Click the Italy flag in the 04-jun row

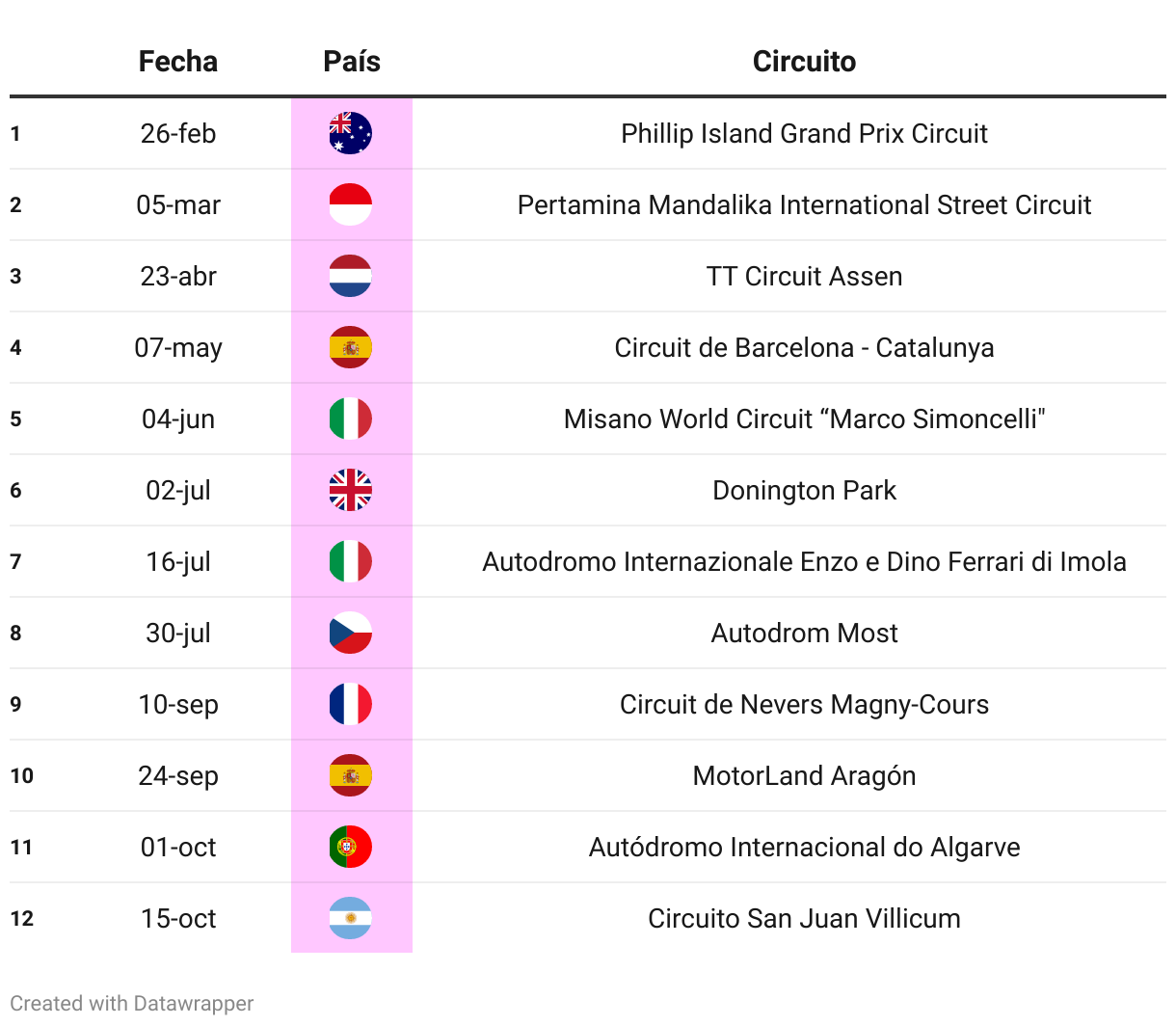click(351, 418)
